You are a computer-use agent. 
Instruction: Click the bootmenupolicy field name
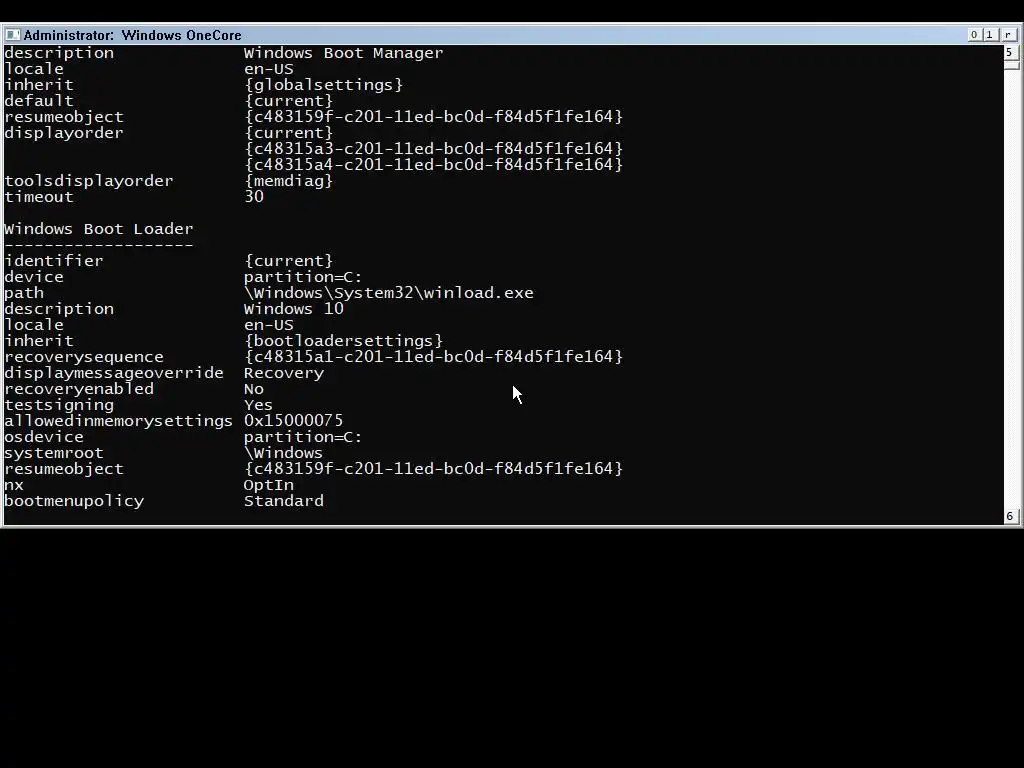pyautogui.click(x=74, y=501)
